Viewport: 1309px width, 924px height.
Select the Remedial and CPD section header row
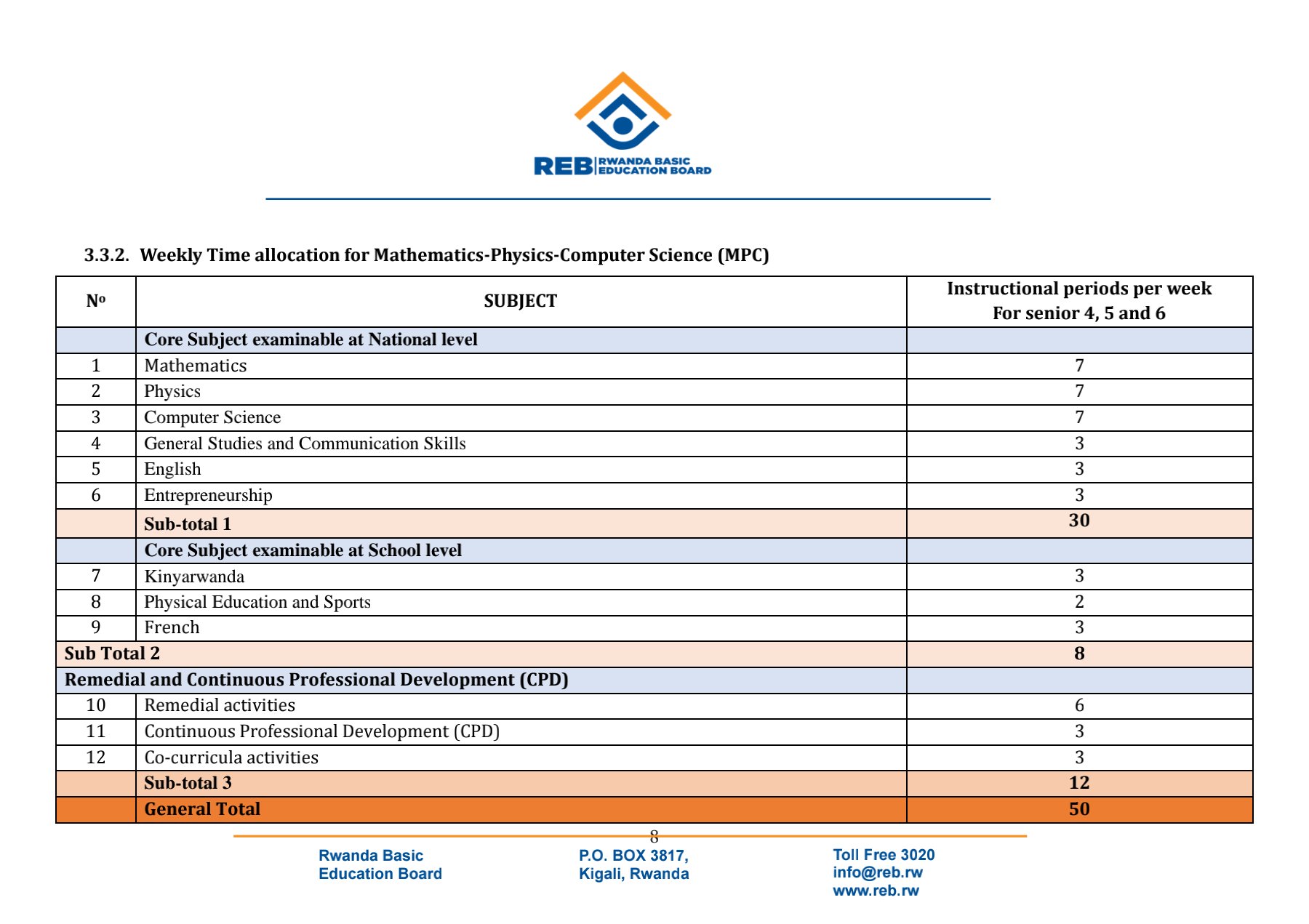pos(316,680)
